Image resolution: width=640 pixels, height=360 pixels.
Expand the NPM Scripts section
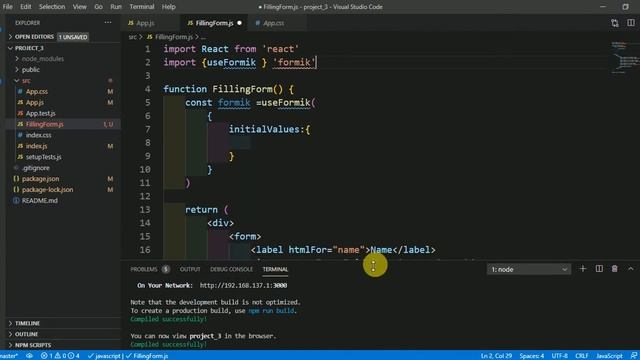tap(33, 344)
